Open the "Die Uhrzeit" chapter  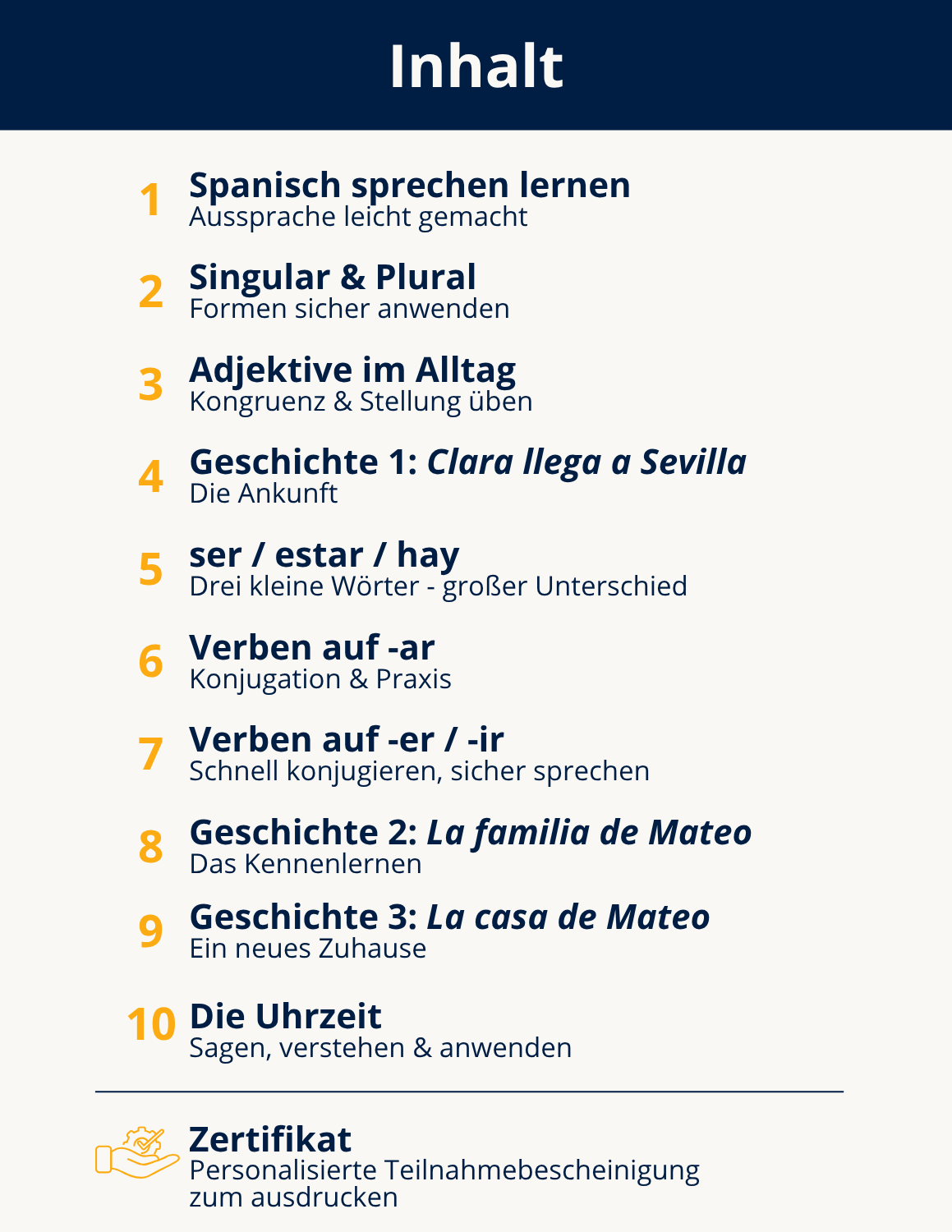pyautogui.click(x=285, y=1017)
